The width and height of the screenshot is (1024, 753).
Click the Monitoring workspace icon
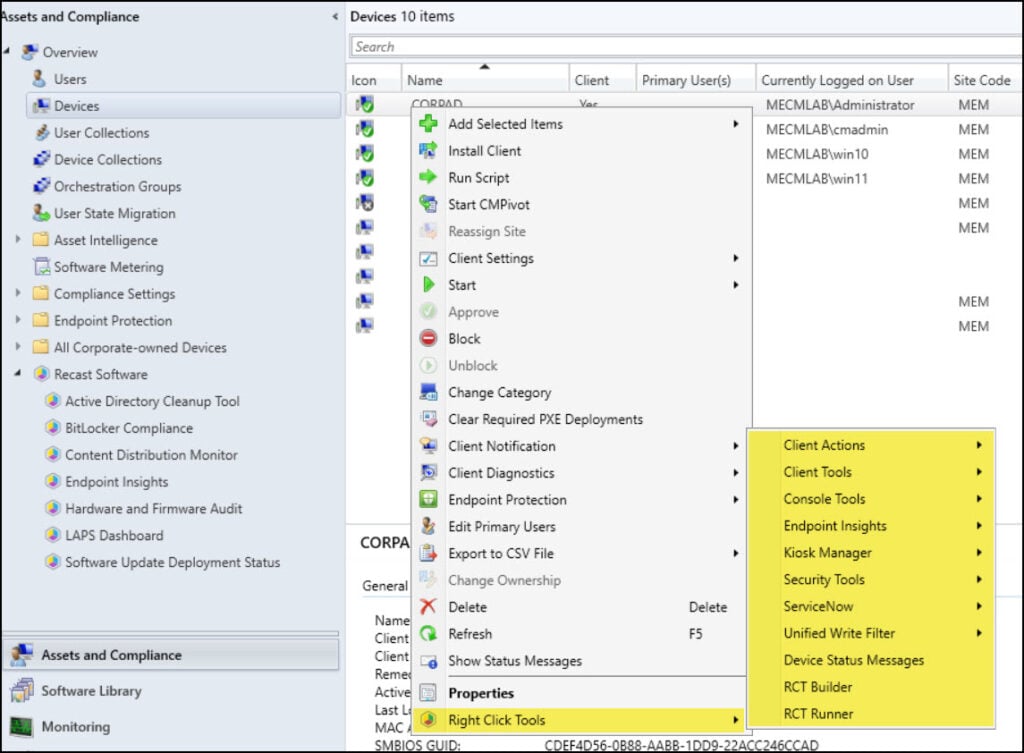(21, 726)
